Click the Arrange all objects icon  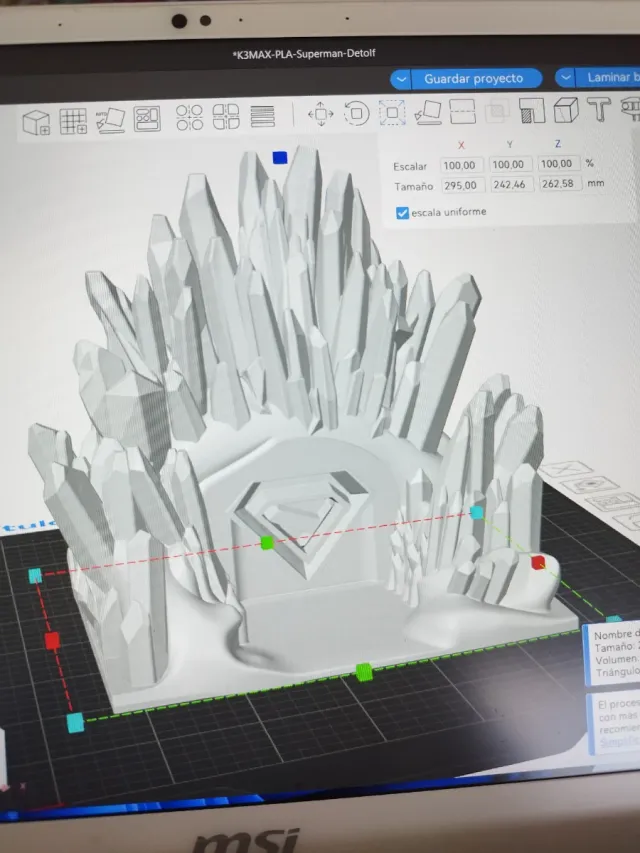coord(147,118)
